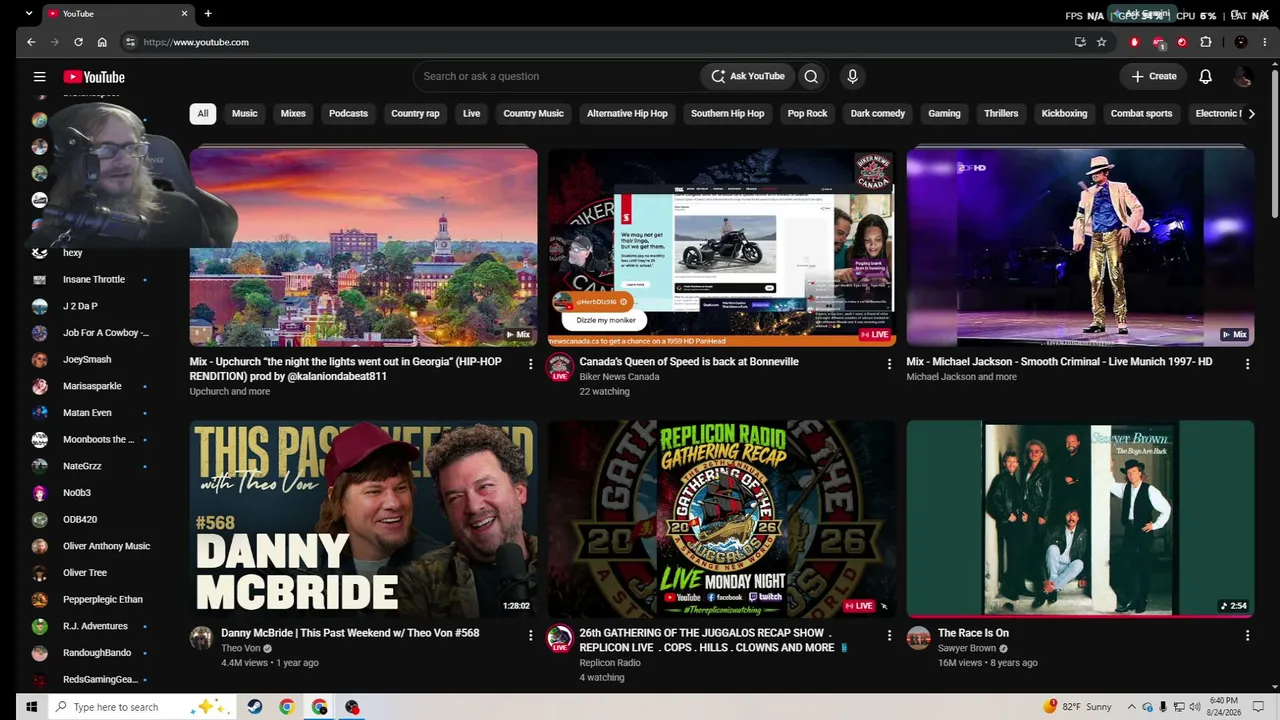Go to the YouTube home logo
This screenshot has width=1280, height=720.
[x=94, y=77]
